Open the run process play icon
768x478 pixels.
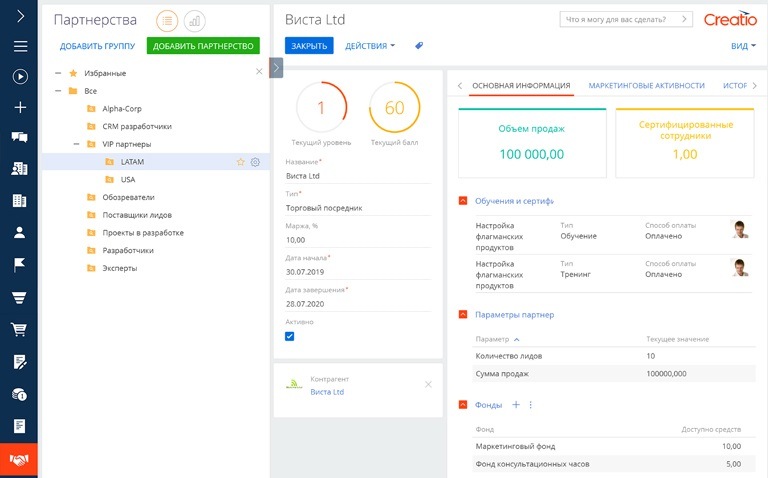click(x=20, y=76)
